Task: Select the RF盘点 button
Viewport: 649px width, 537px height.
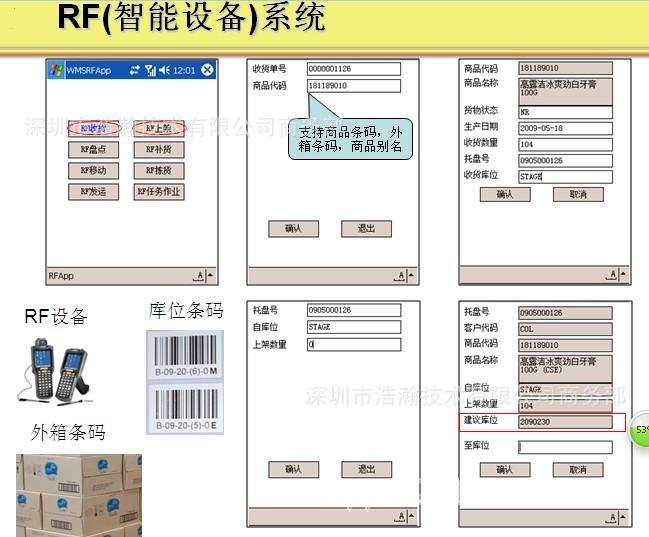Action: pyautogui.click(x=93, y=149)
